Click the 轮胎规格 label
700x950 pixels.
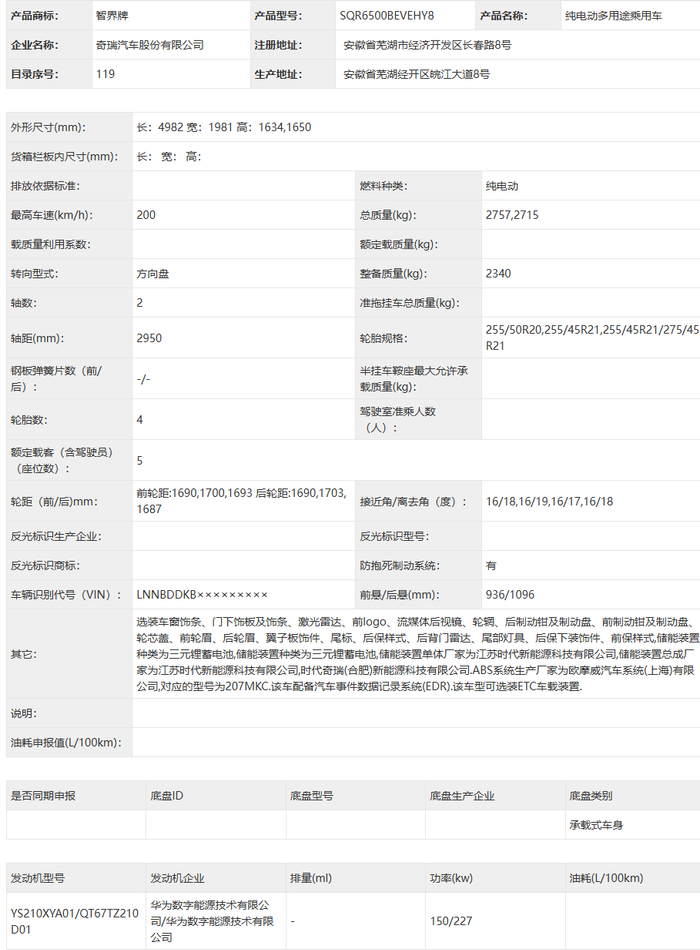click(382, 338)
